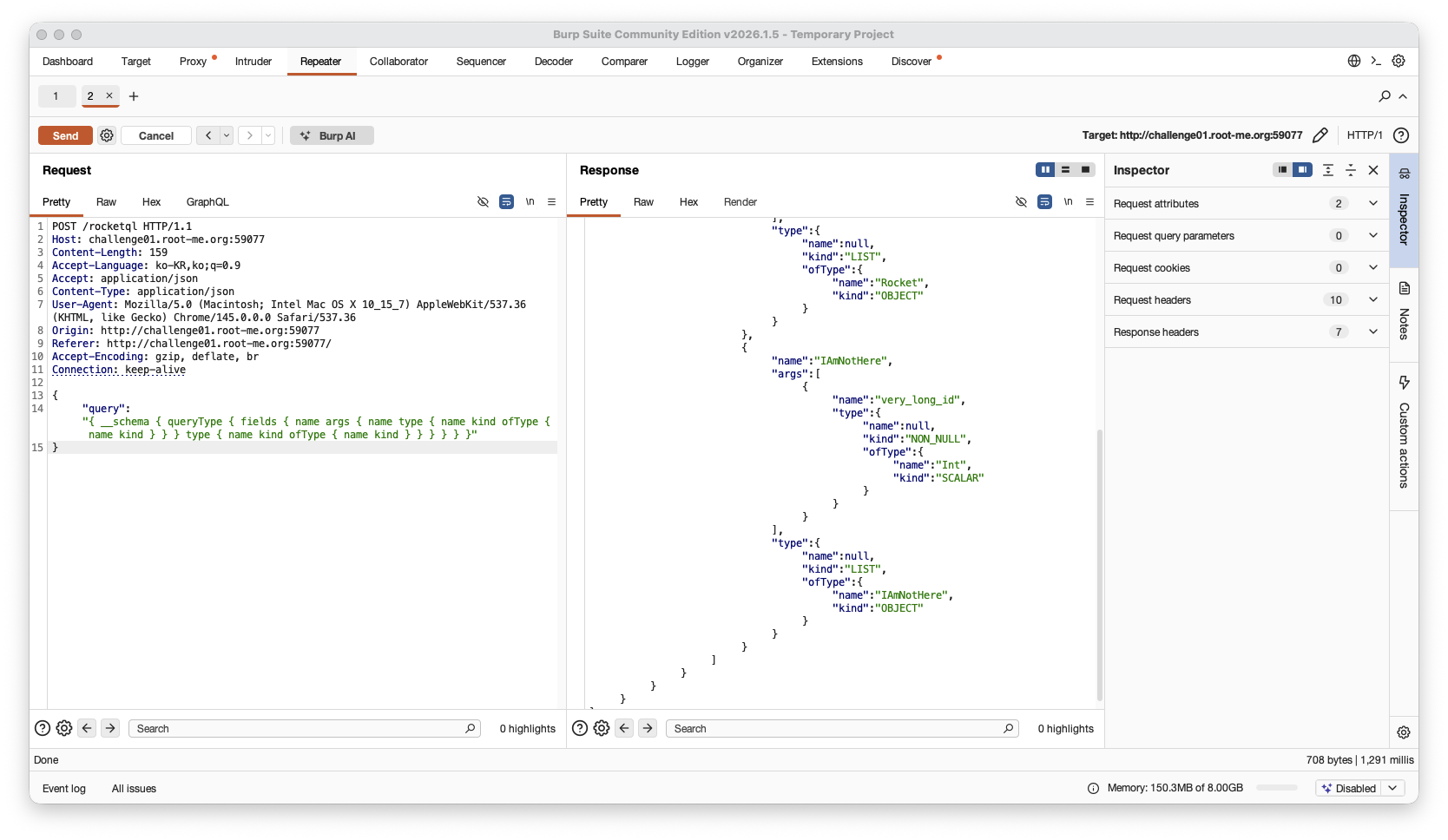The width and height of the screenshot is (1448, 840).
Task: Open the Event log
Action: click(x=64, y=788)
